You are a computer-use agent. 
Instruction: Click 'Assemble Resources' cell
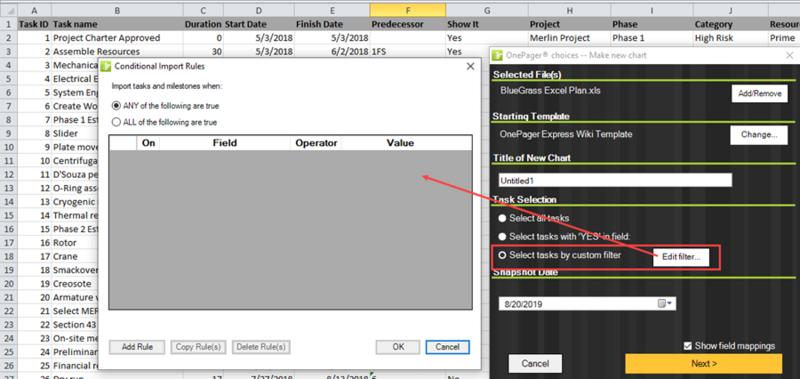[x=117, y=52]
